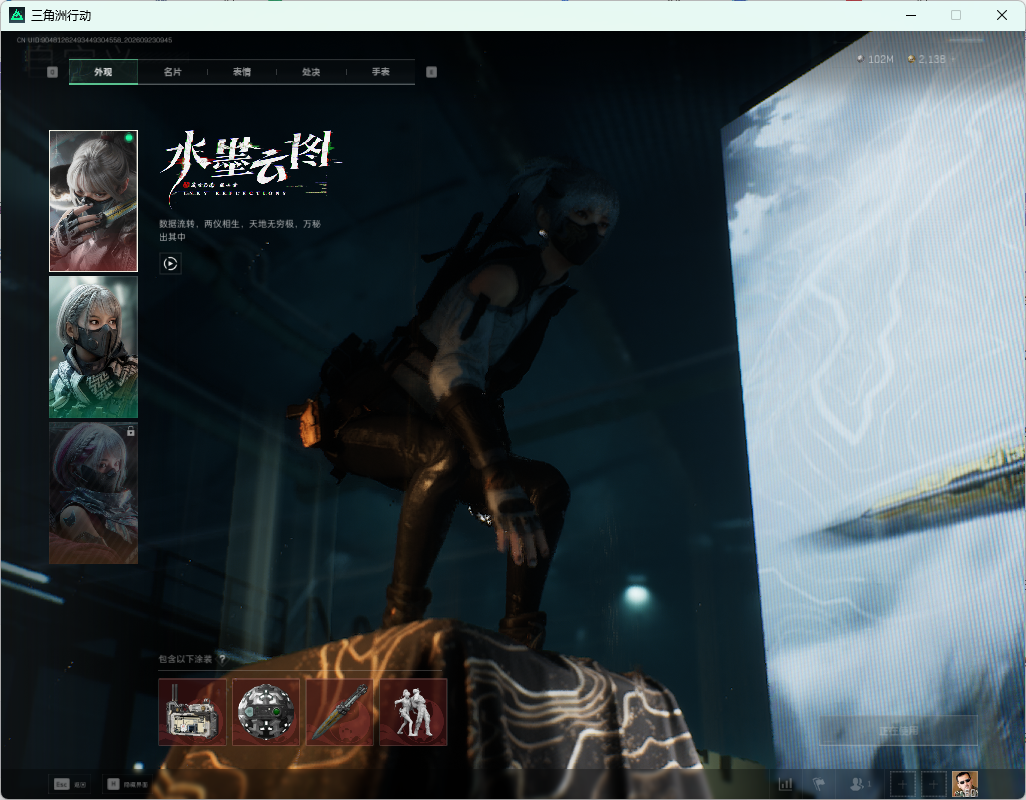Click the second empty squad plus slot

point(934,784)
